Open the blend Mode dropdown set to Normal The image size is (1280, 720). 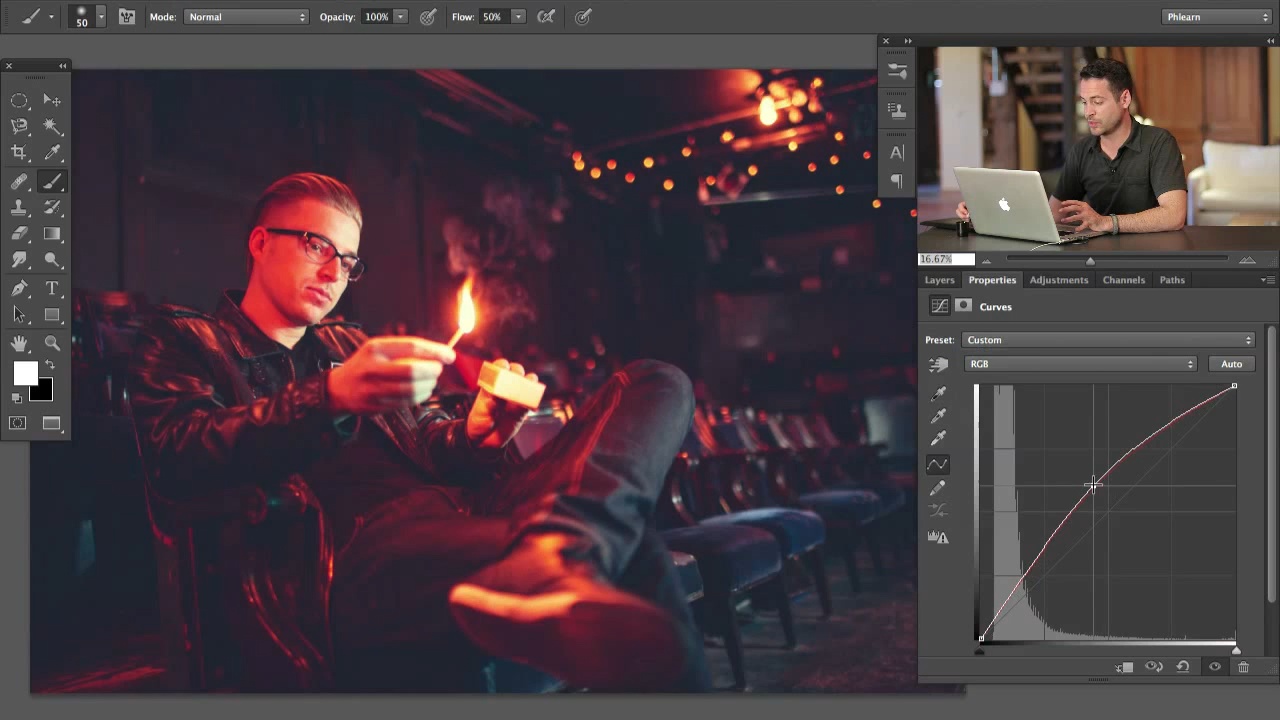pos(246,17)
